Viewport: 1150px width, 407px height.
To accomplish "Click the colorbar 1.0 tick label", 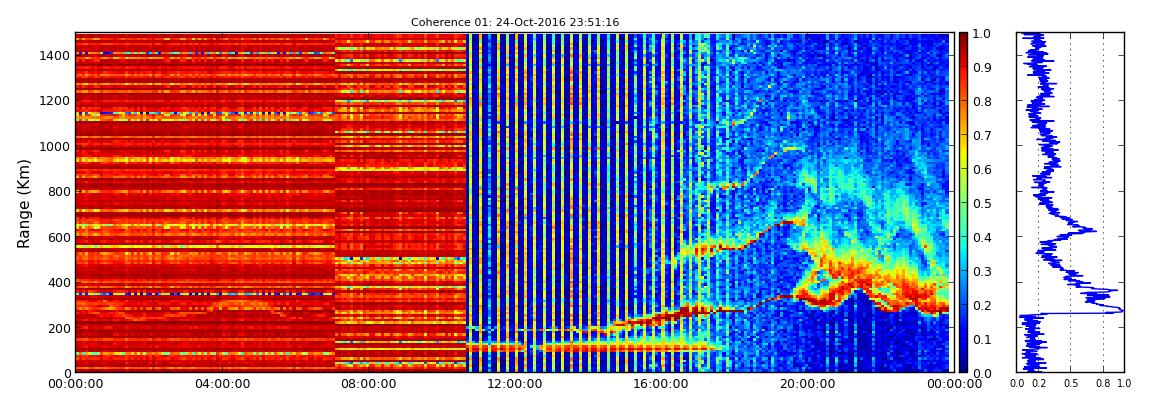I will tap(981, 34).
